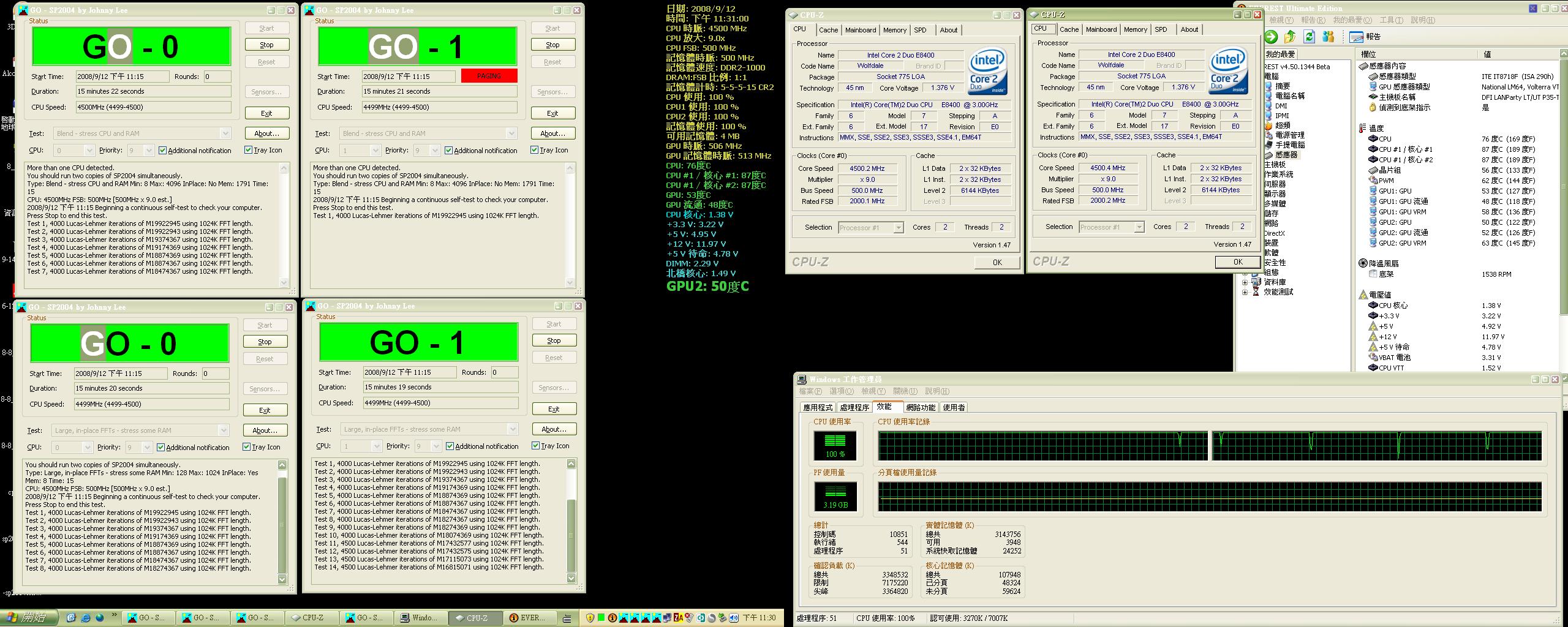This screenshot has width=1568, height=627.
Task: Click Stop in Blend CPU 0 window
Action: tap(267, 45)
